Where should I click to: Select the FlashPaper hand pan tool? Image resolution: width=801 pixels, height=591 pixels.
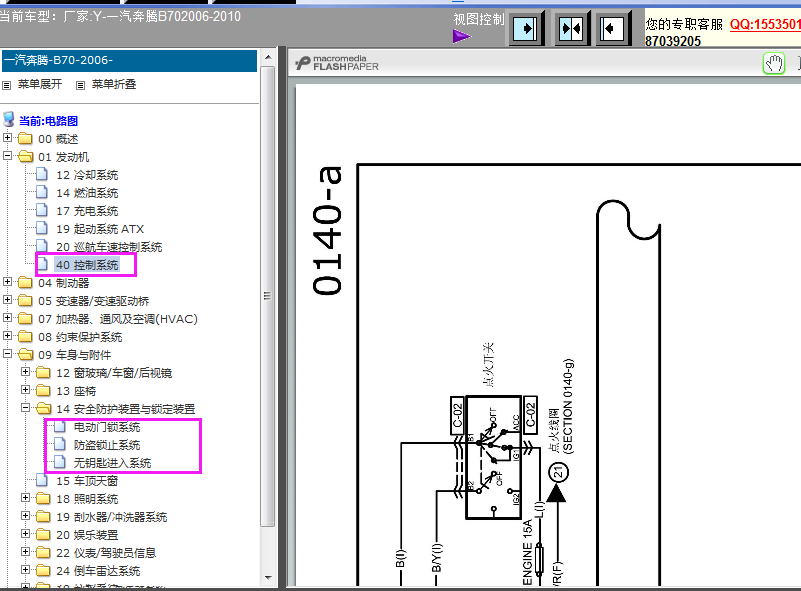pos(773,64)
